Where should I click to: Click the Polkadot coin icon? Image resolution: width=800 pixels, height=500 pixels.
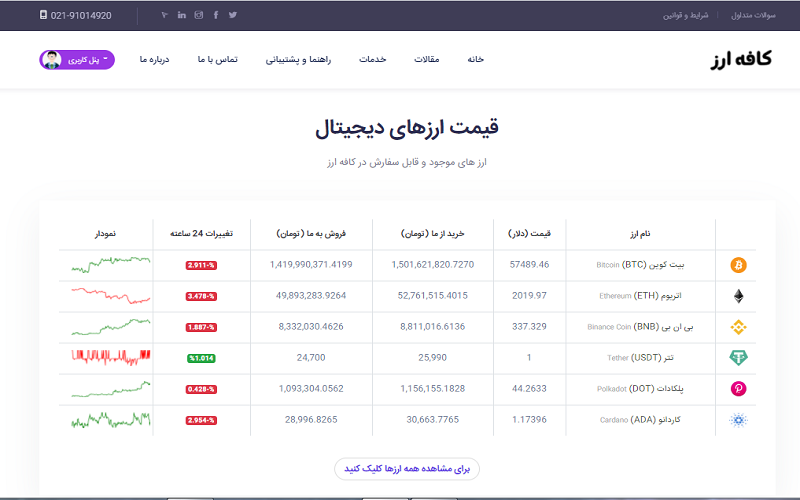click(738, 389)
